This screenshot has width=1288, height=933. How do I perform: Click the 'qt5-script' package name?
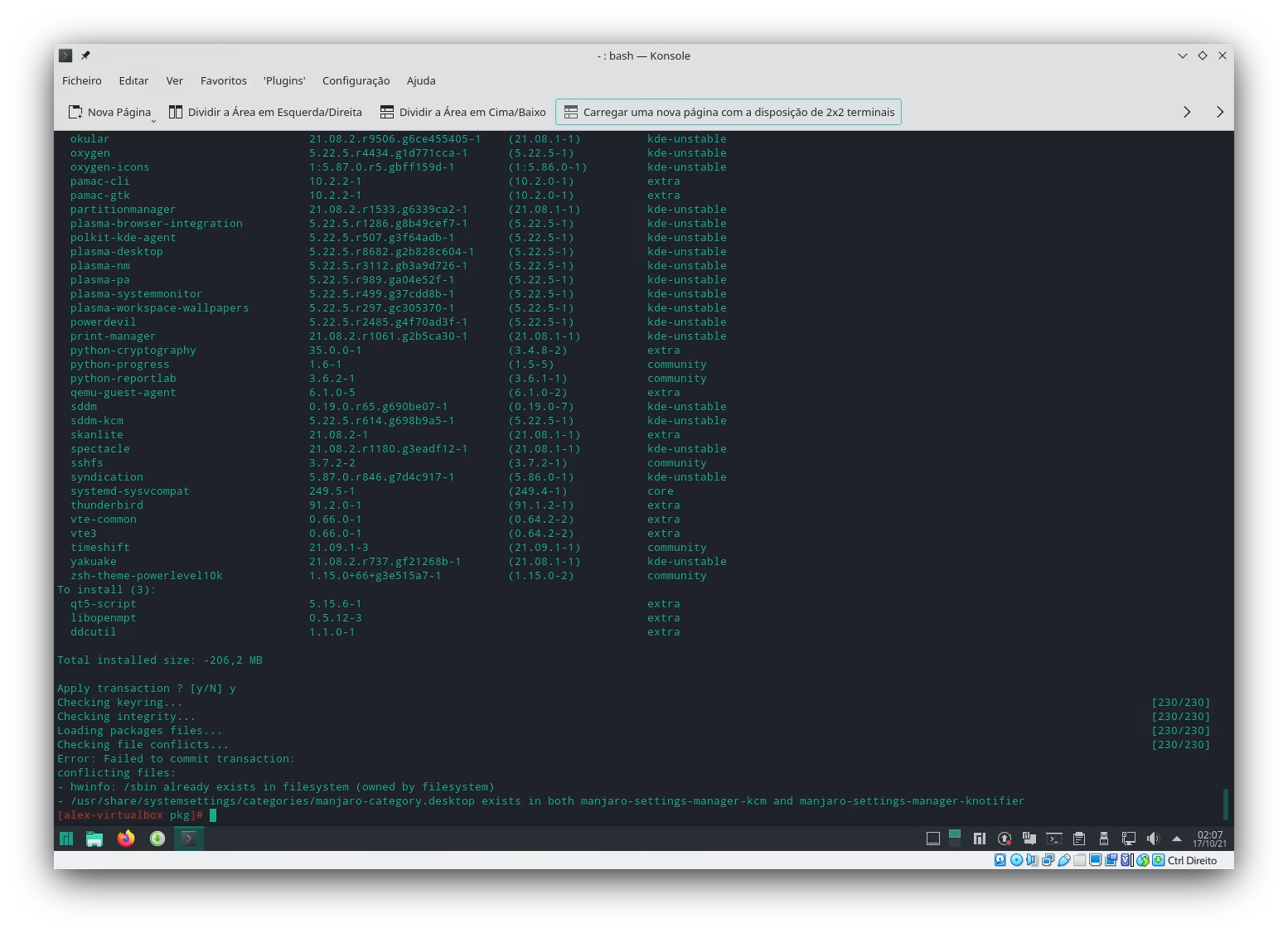click(x=104, y=604)
